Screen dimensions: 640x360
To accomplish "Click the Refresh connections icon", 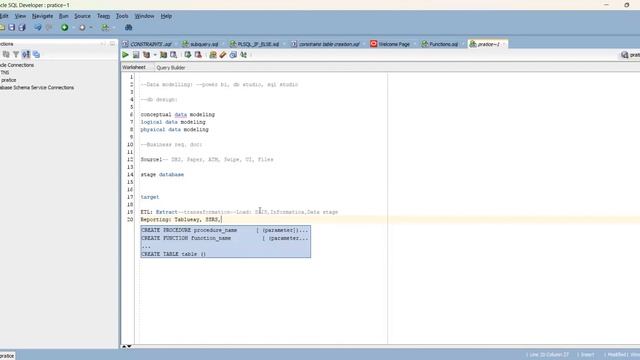I will coord(6,54).
